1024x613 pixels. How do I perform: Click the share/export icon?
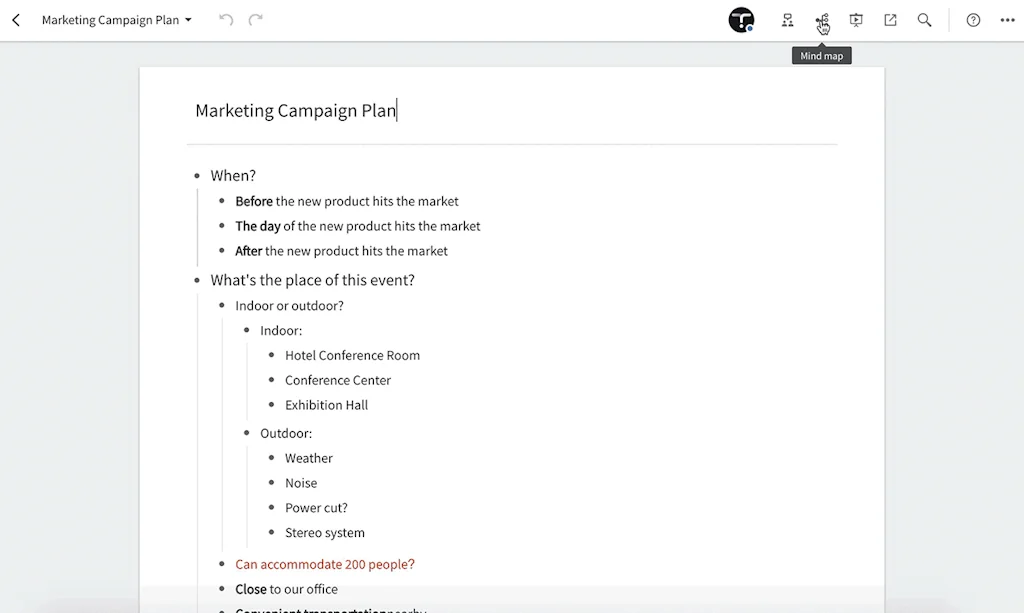890,20
